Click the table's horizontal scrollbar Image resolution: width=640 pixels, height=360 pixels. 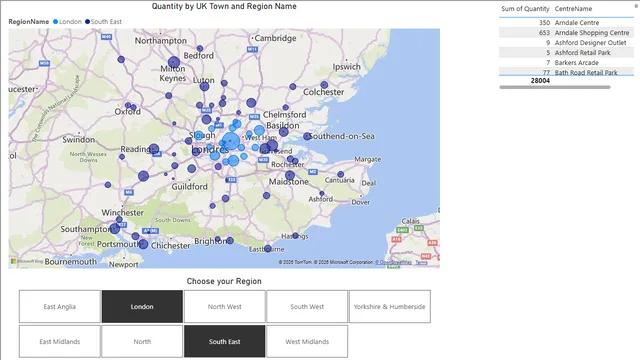coord(555,87)
